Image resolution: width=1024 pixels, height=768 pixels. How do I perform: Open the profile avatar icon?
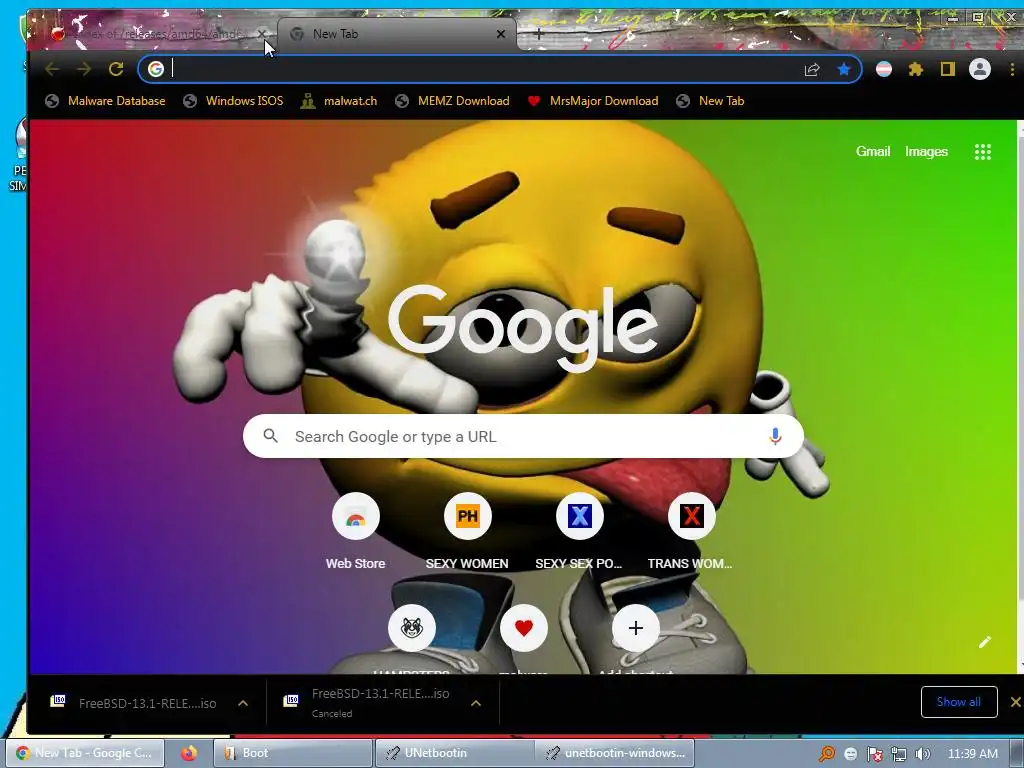click(x=980, y=69)
